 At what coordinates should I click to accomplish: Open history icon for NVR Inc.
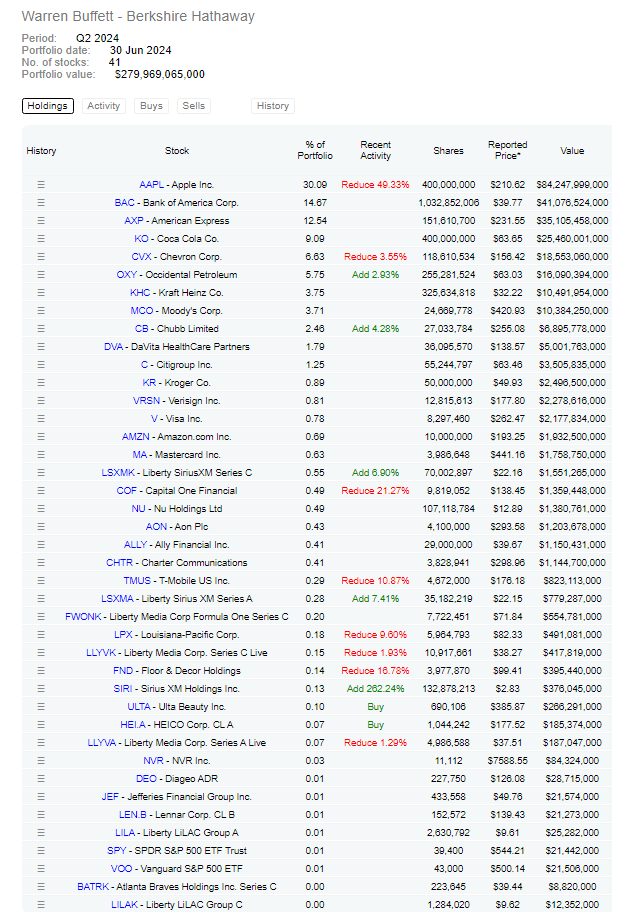coord(41,761)
